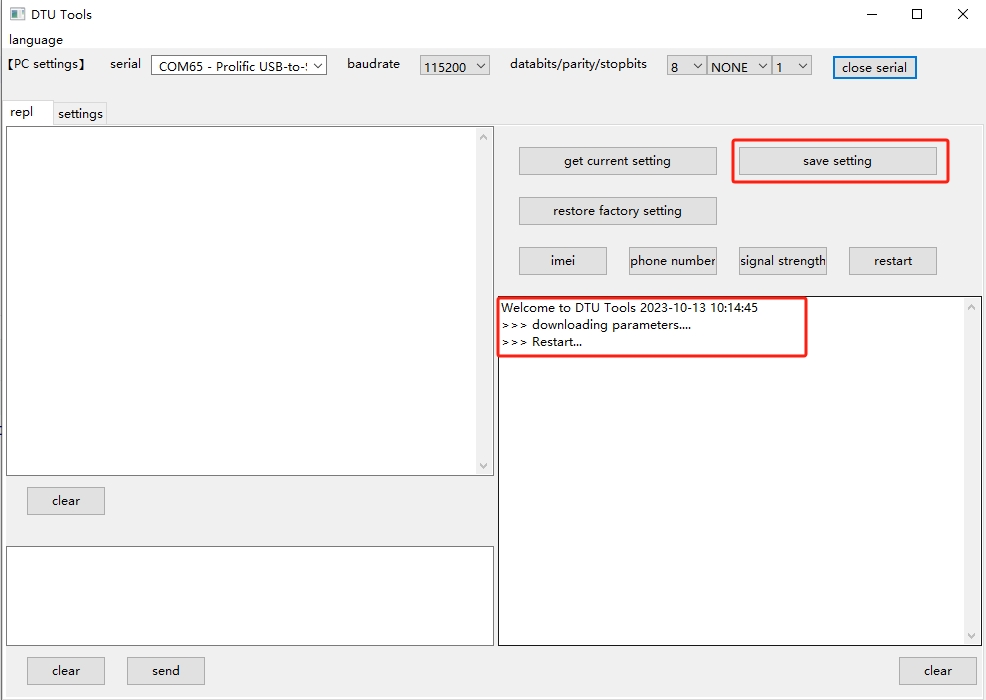The height and width of the screenshot is (700, 986).
Task: Open the baudrate 115200 dropdown
Action: (455, 66)
